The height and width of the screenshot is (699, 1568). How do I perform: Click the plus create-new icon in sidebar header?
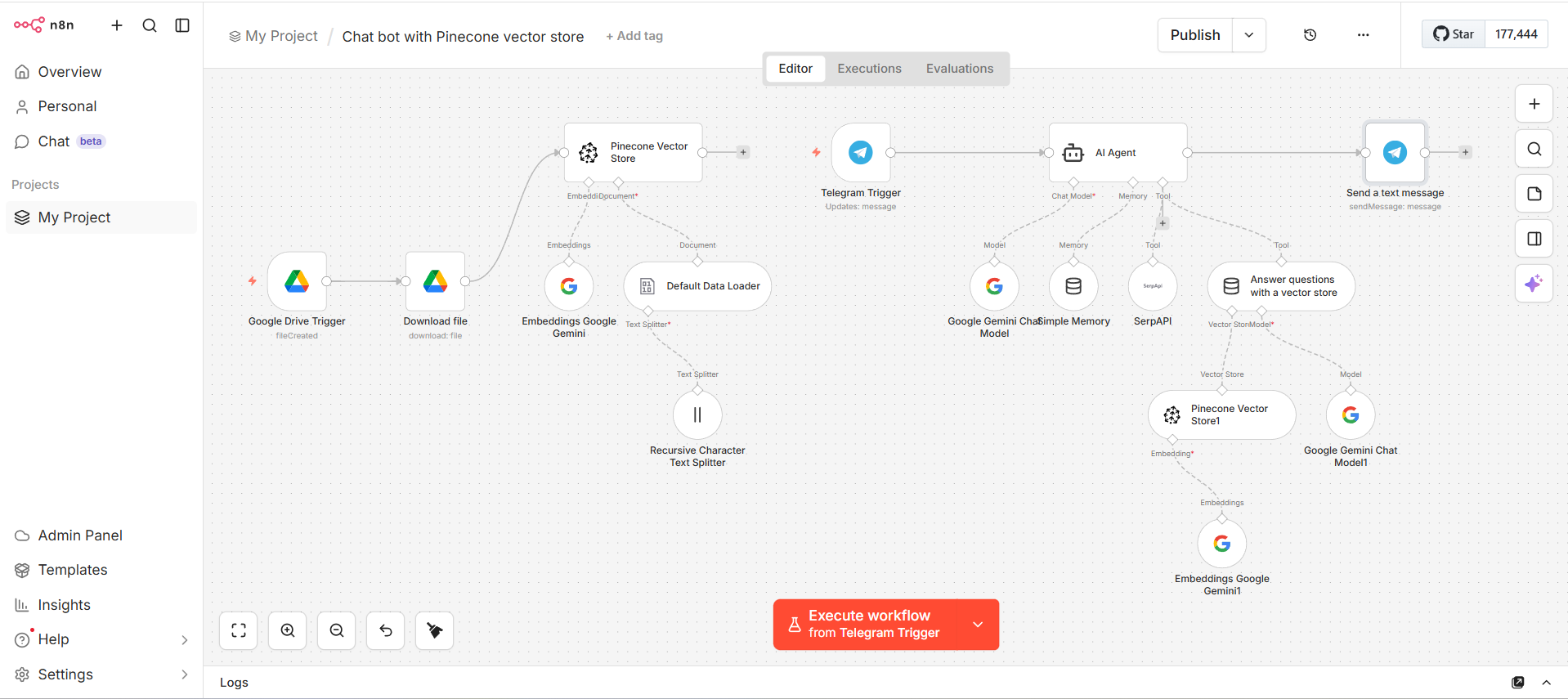coord(117,25)
